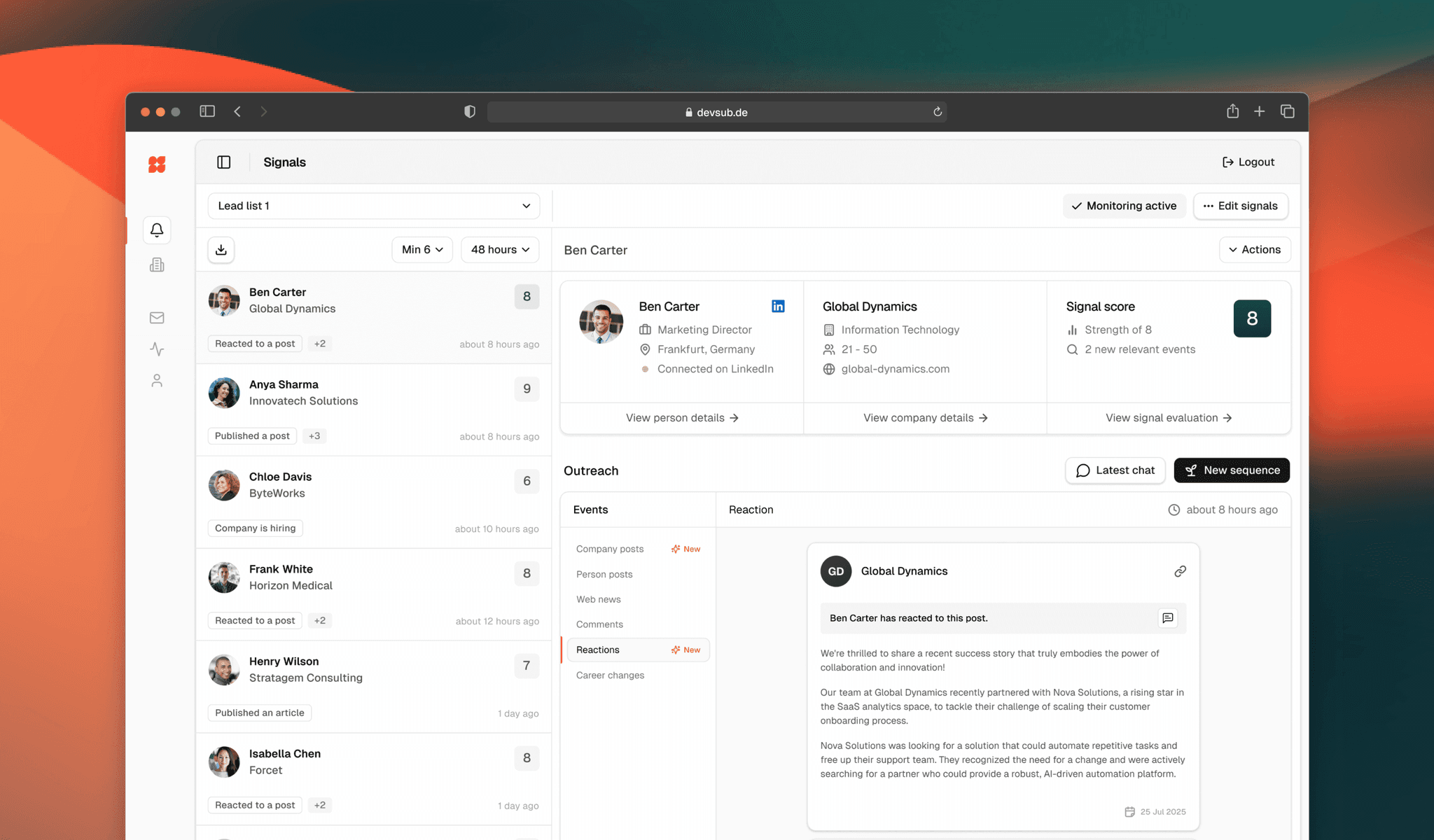1434x840 pixels.
Task: Click the activity pulse sidebar icon
Action: point(157,349)
